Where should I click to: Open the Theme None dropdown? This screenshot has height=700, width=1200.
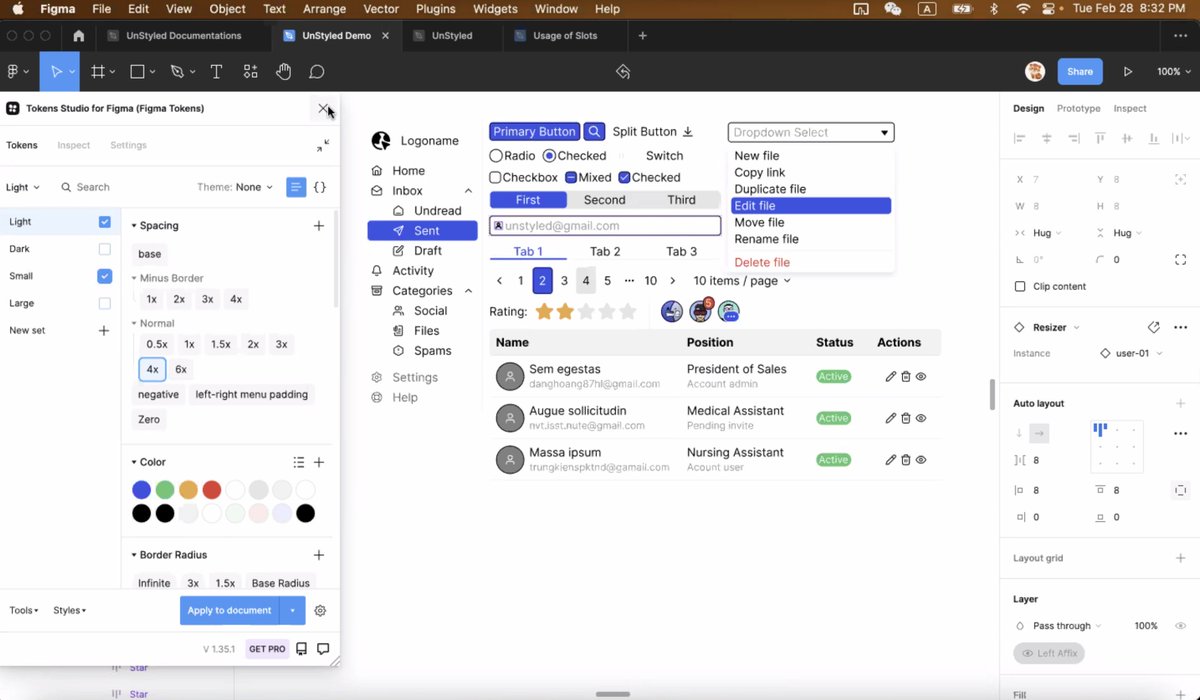point(235,187)
